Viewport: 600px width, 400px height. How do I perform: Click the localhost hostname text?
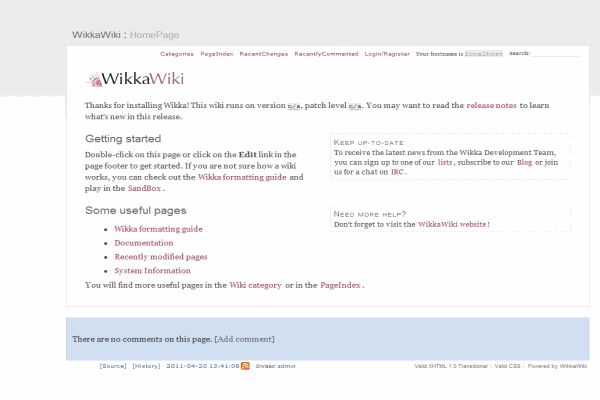484,54
